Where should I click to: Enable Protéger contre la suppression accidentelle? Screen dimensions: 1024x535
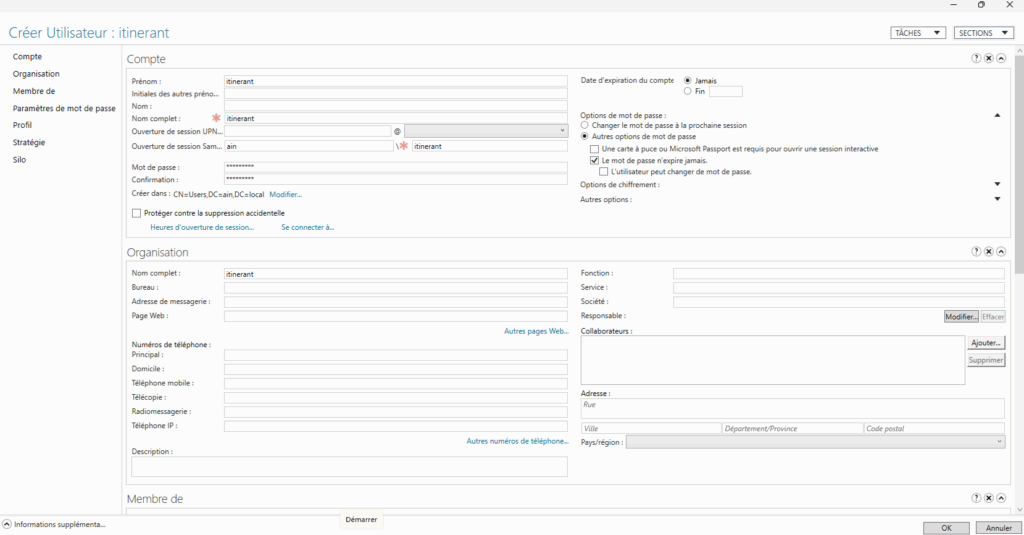[137, 213]
